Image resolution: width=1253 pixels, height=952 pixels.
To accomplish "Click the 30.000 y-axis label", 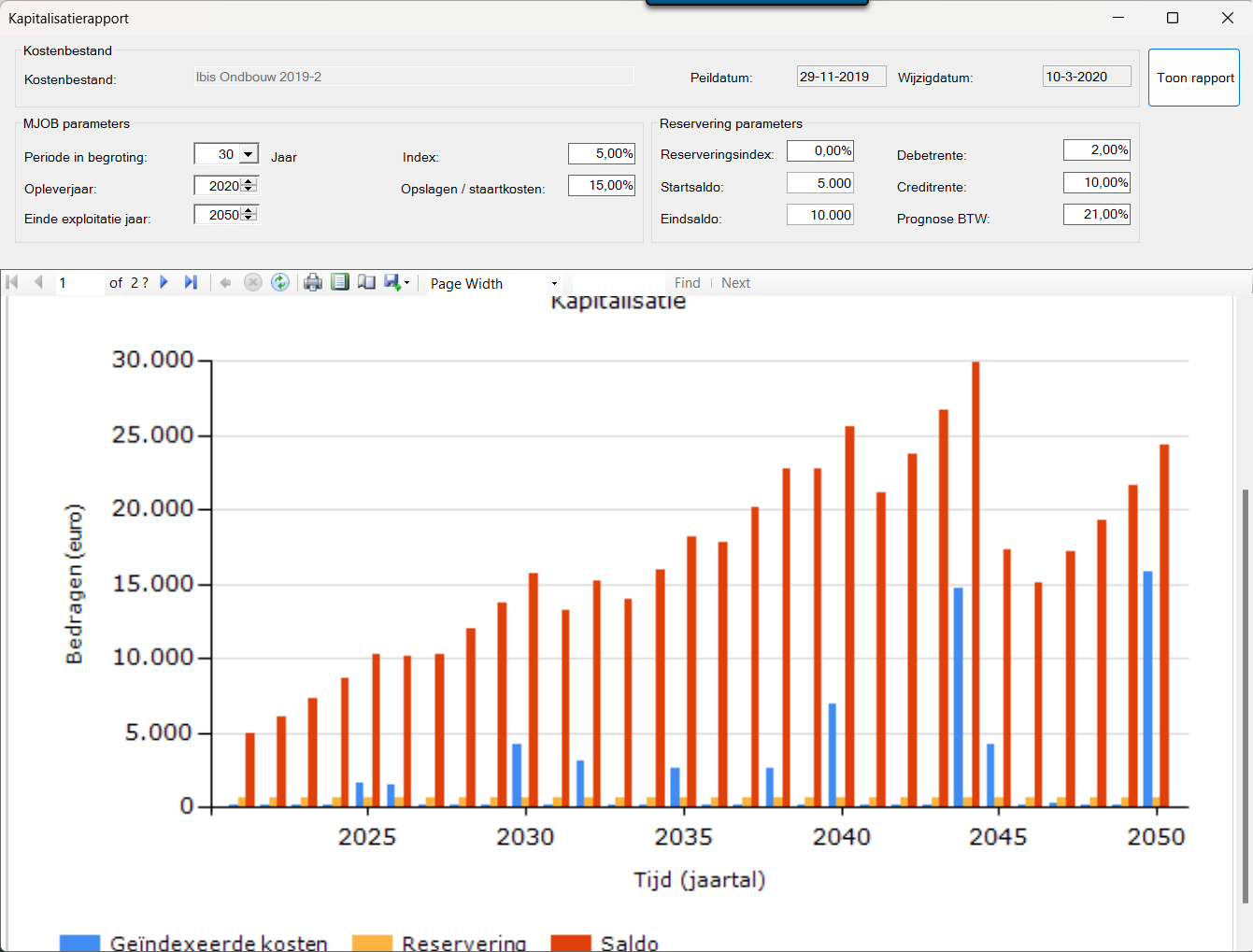I will tap(152, 360).
